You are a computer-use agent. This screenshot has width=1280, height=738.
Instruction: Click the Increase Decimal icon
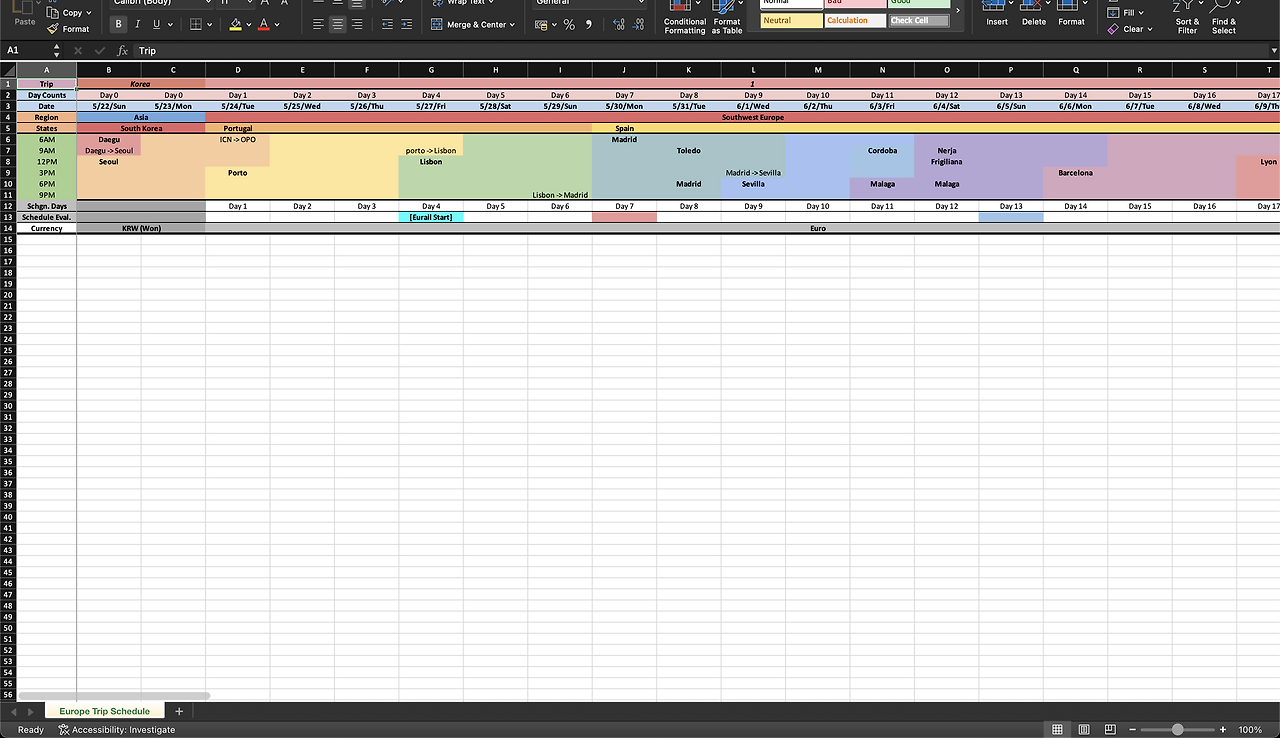[x=618, y=24]
